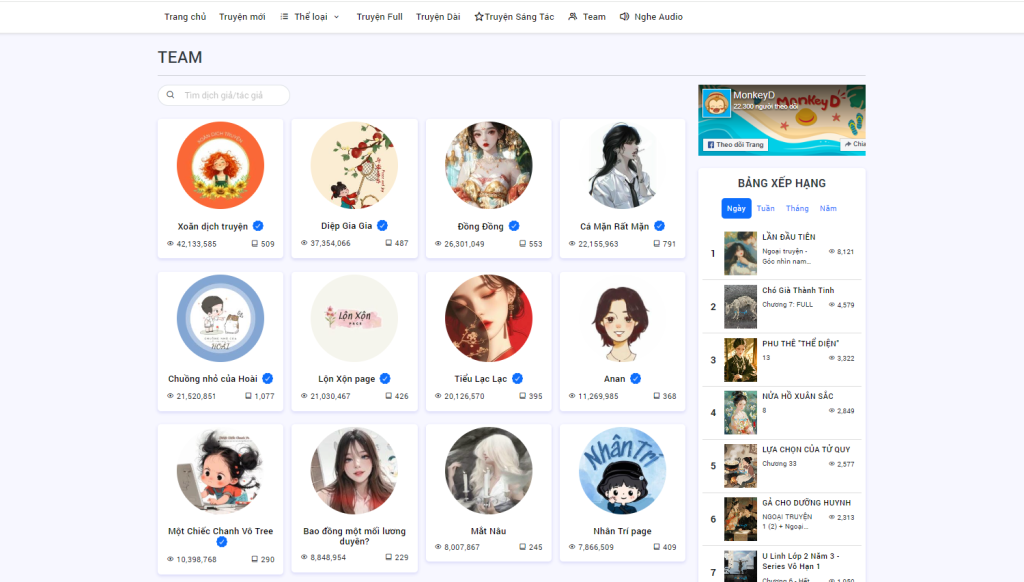The image size is (1024, 582).
Task: Focus the Tìm dịch giả/tác giả search field
Action: (232, 95)
